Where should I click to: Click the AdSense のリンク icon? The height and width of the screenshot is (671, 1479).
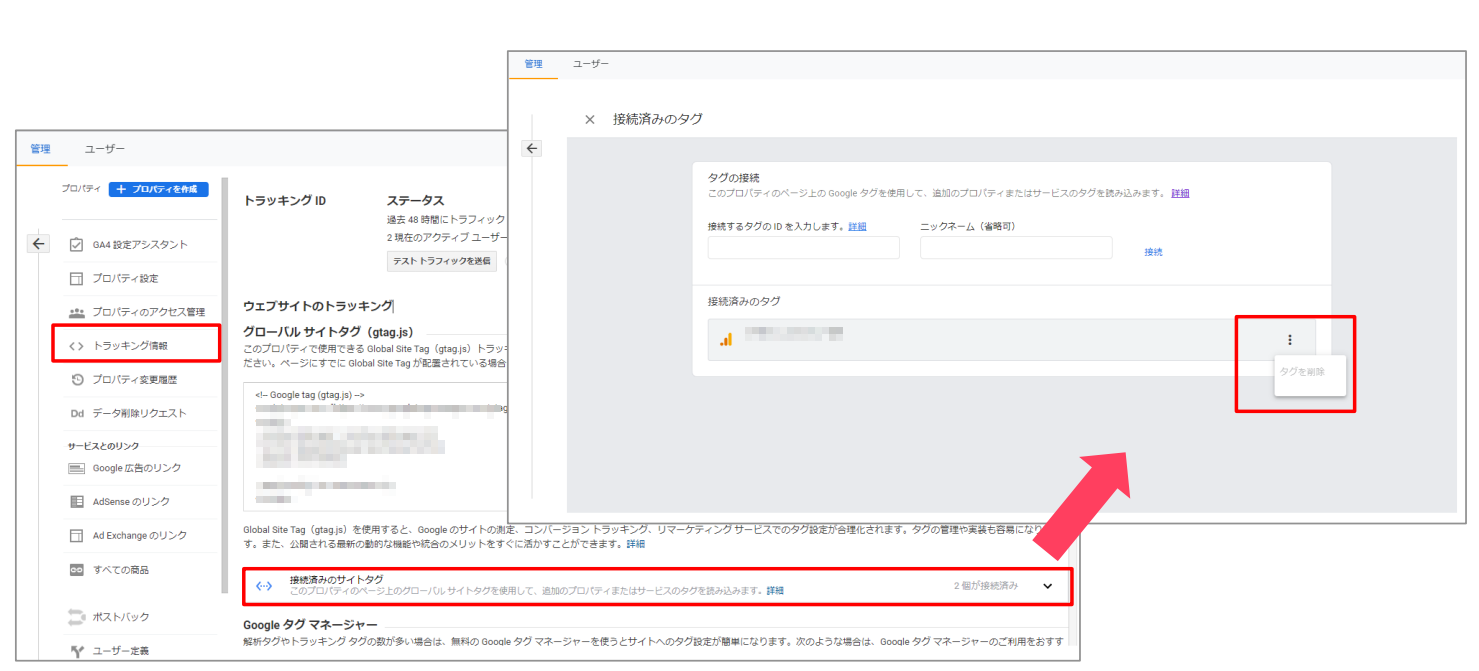tap(76, 502)
